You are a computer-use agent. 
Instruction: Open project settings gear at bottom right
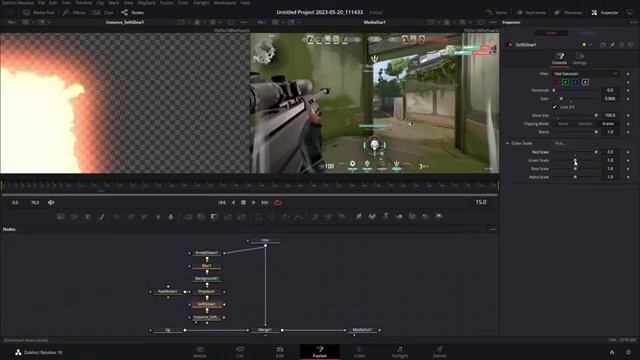[x=628, y=352]
